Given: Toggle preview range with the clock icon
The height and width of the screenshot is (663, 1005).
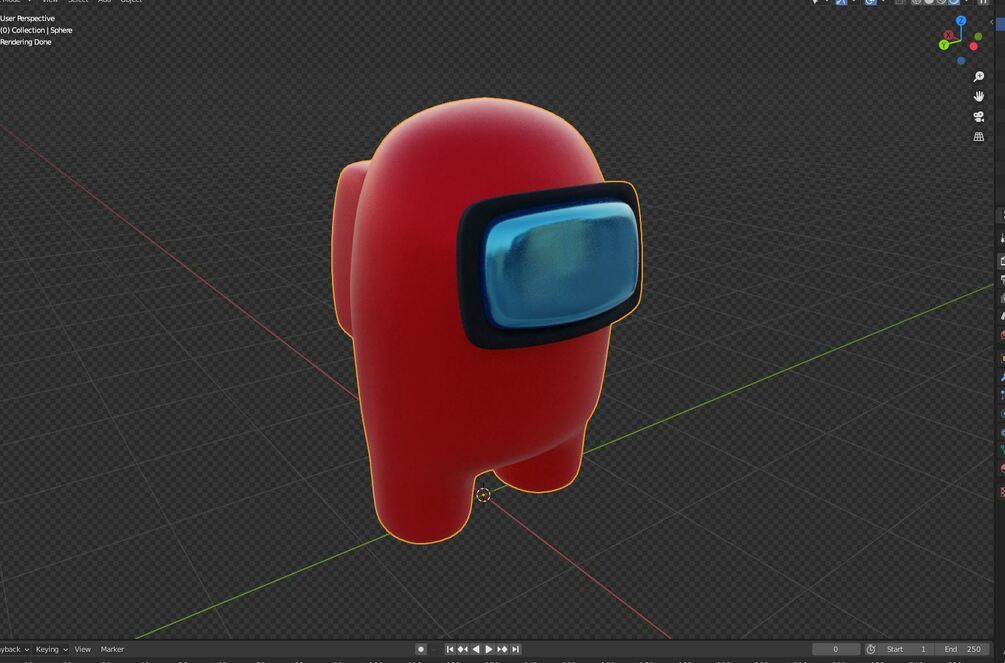Looking at the screenshot, I should (871, 650).
